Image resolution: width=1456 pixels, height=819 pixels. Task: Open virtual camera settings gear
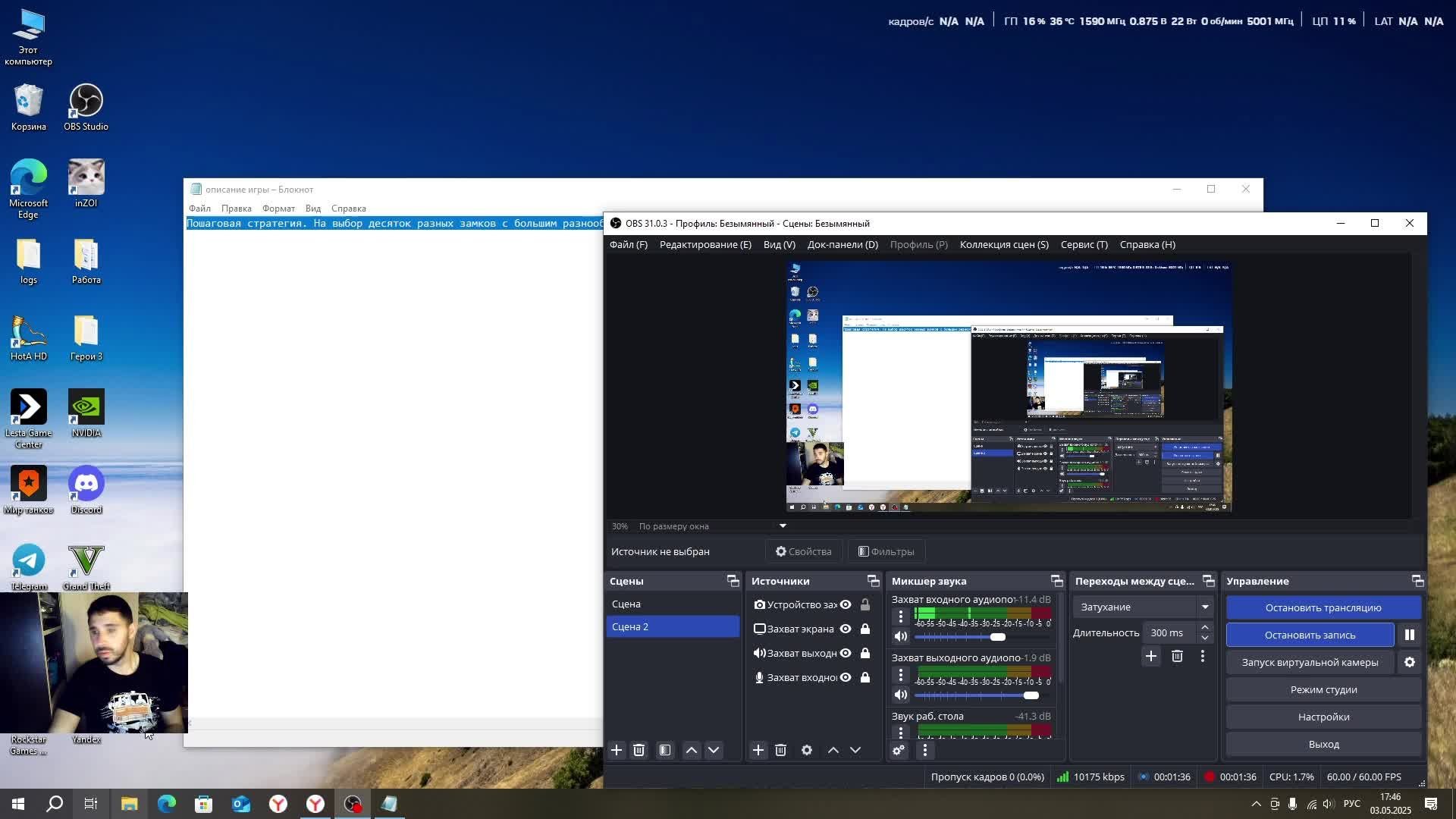[x=1409, y=662]
